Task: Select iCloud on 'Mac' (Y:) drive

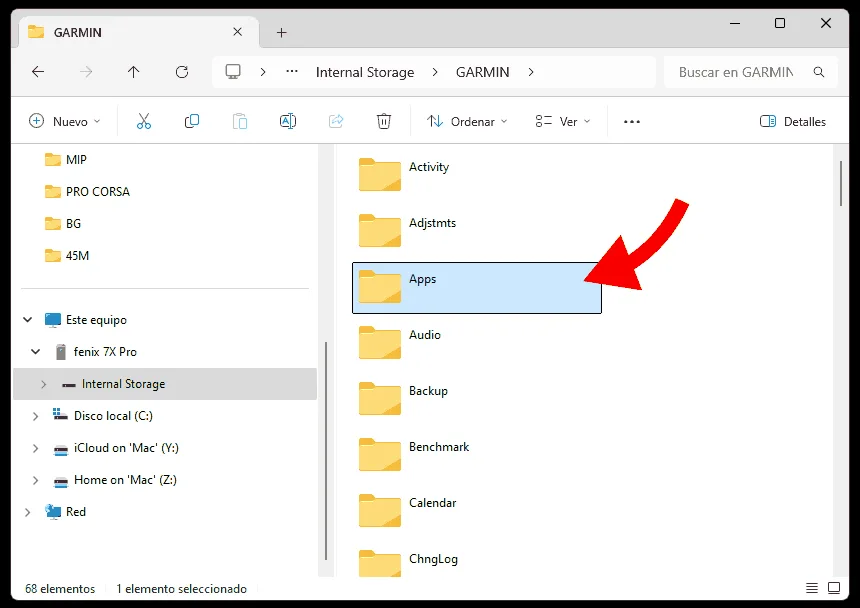Action: point(115,448)
